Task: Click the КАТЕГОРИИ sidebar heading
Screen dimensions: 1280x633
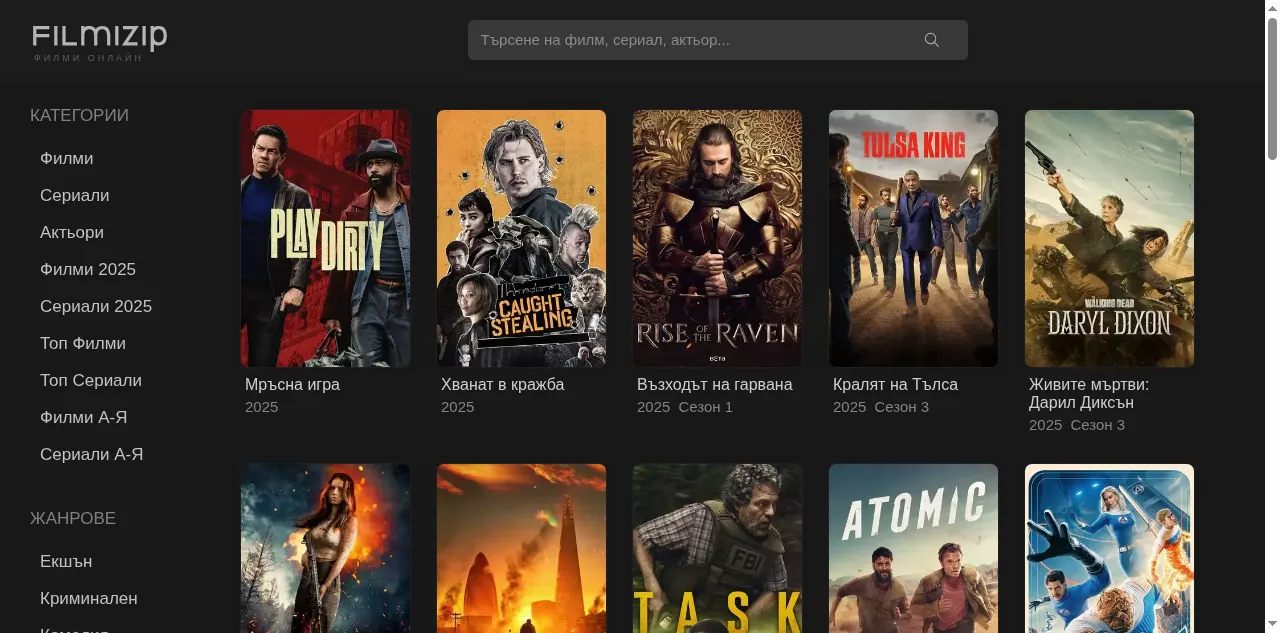Action: point(80,116)
